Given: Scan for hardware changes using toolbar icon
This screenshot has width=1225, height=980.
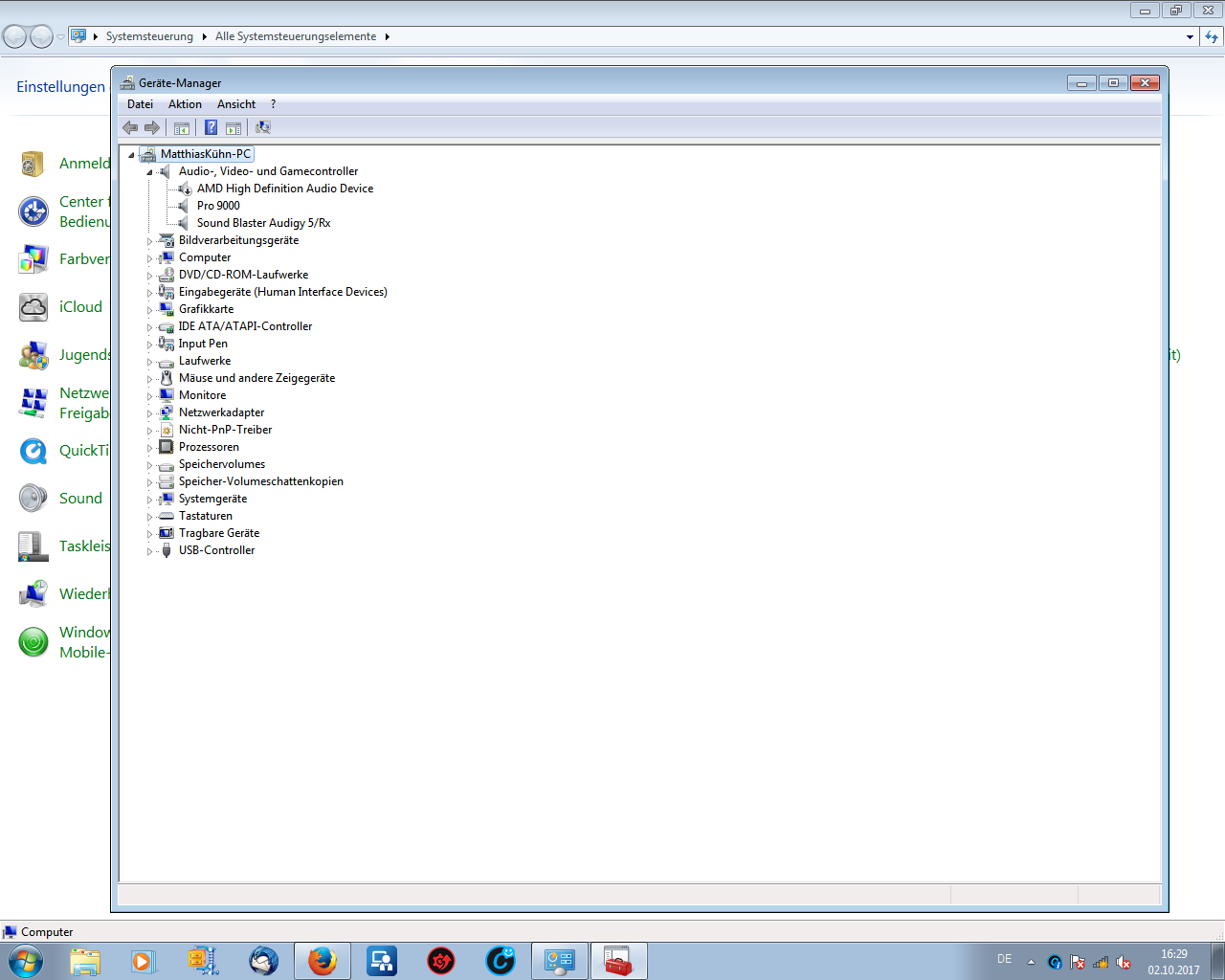Looking at the screenshot, I should tap(263, 127).
